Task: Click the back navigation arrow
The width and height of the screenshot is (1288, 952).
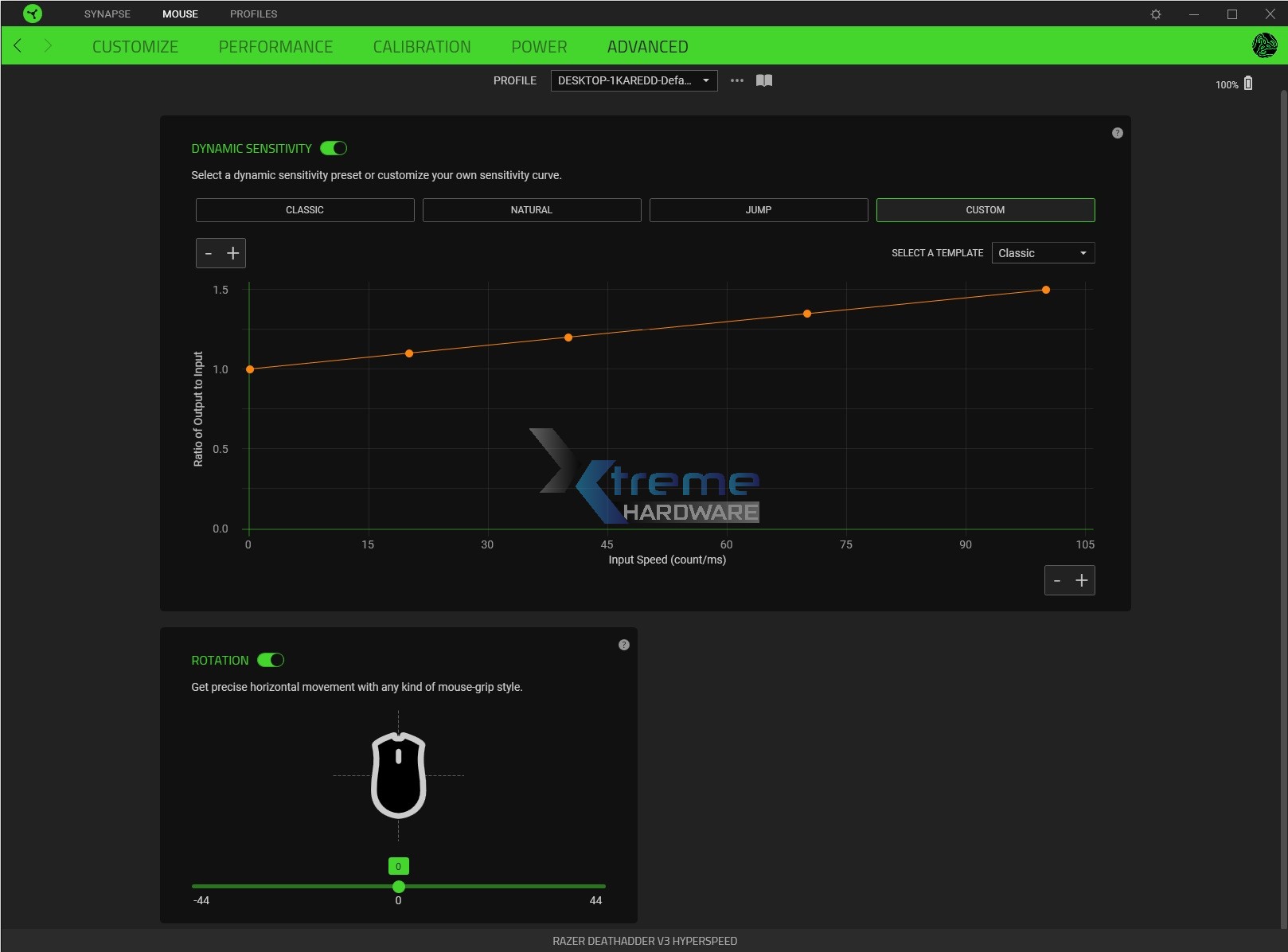Action: (x=18, y=45)
